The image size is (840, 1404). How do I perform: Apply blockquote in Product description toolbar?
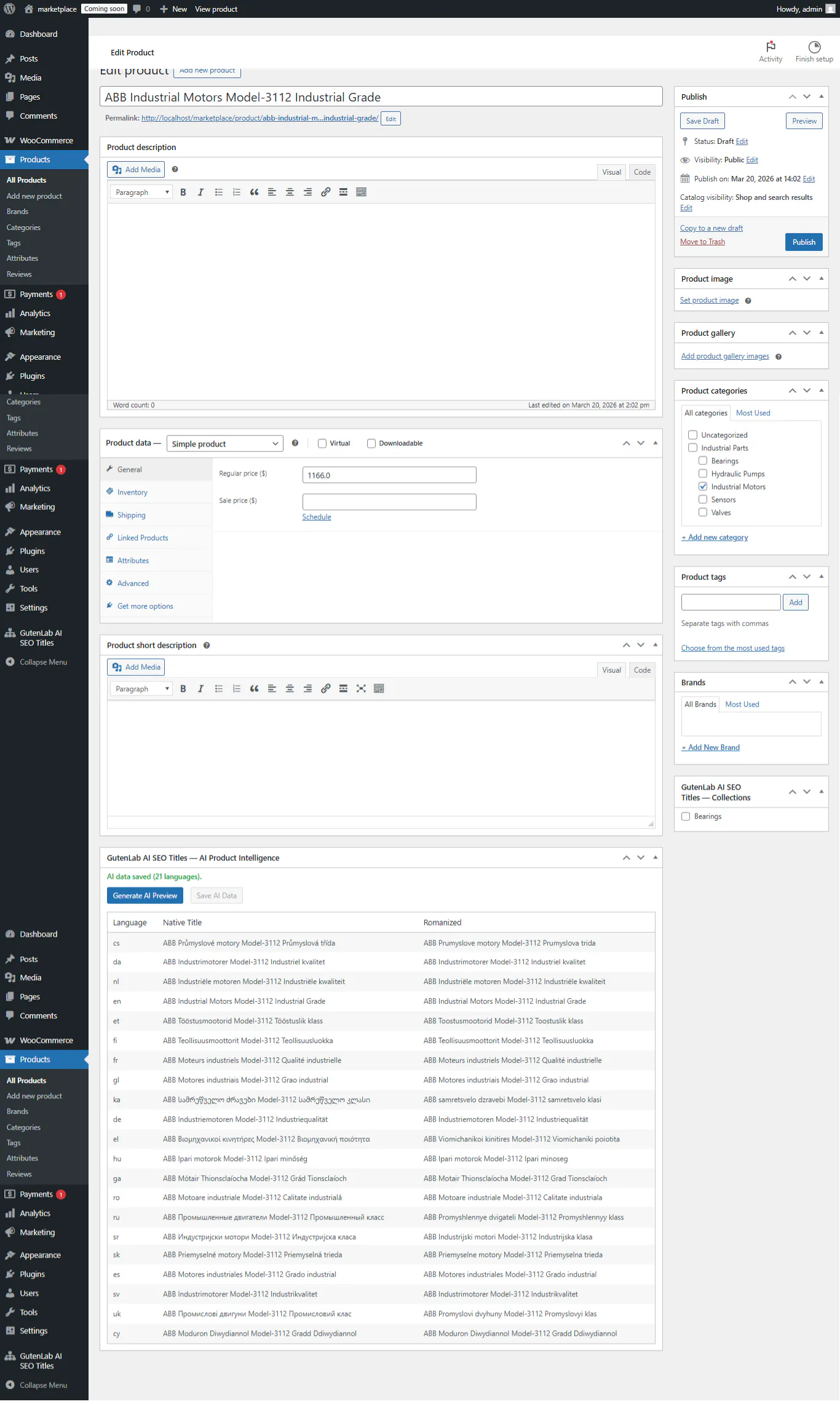(254, 192)
